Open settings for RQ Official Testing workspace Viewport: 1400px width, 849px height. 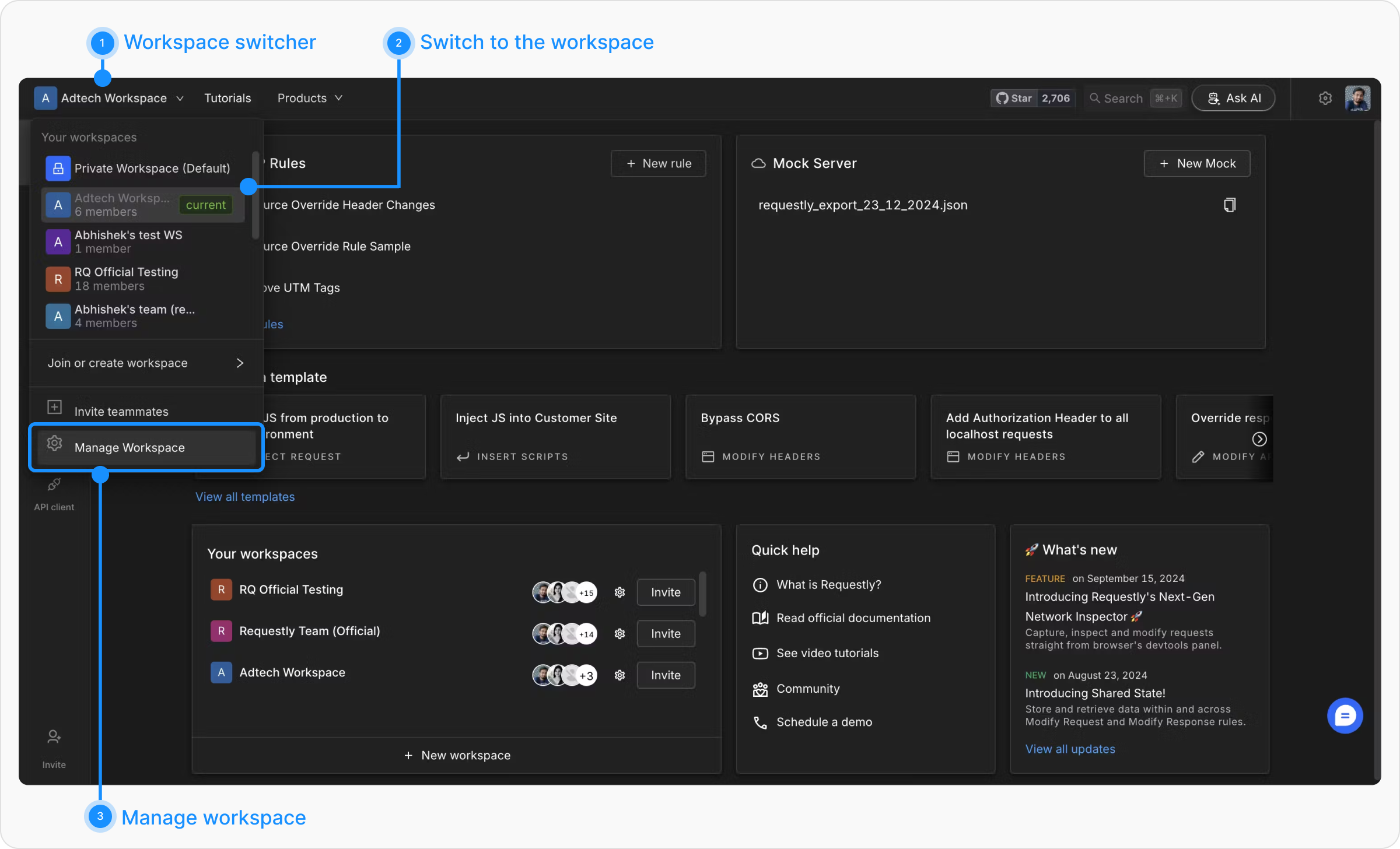click(x=619, y=592)
